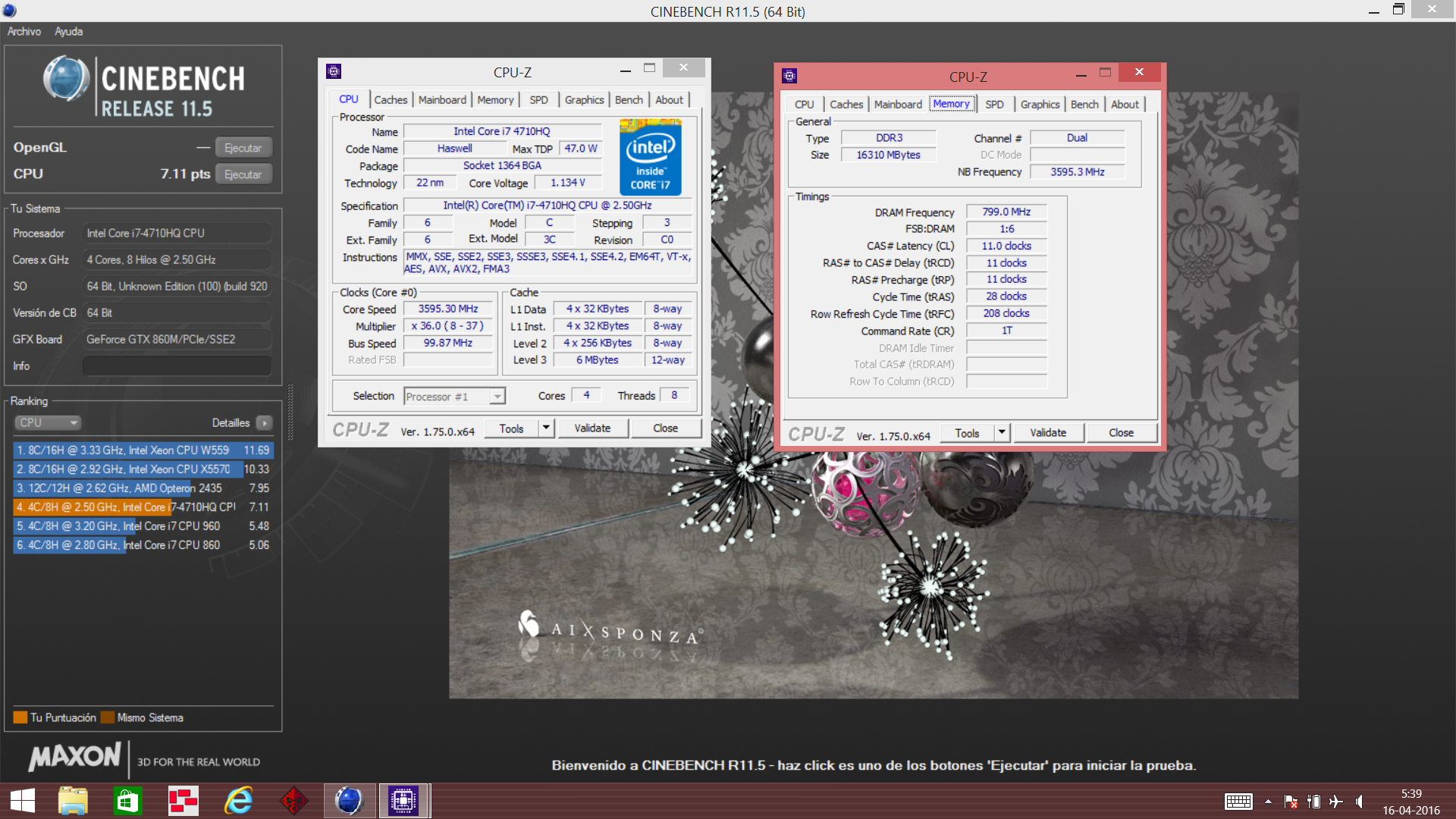The height and width of the screenshot is (819, 1456).
Task: Open Bench tab in Memory CPU-Z window
Action: (1084, 104)
